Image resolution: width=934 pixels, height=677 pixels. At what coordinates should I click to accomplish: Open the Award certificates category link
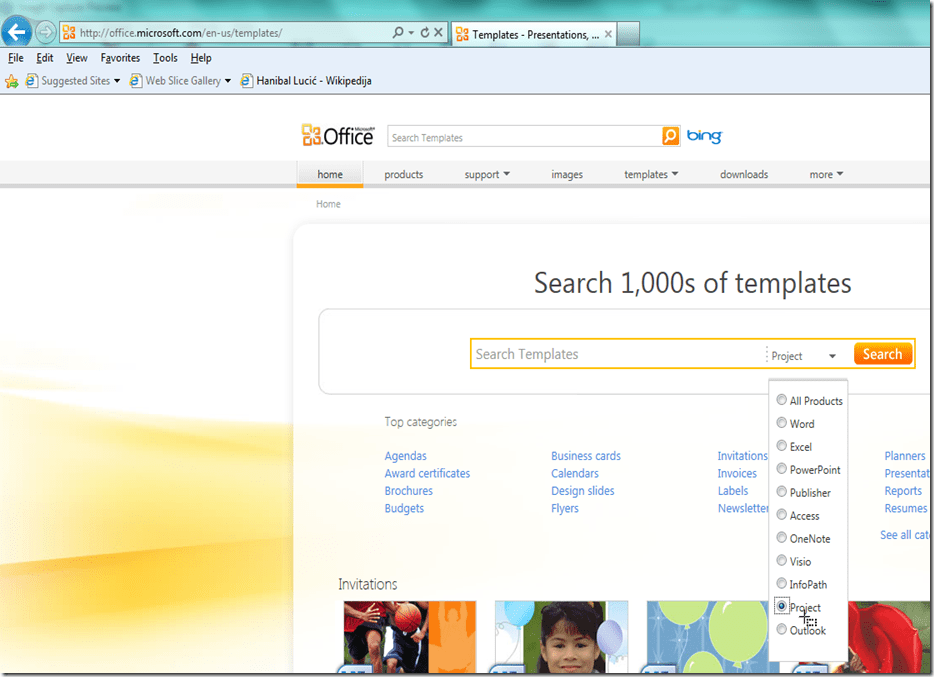point(427,473)
